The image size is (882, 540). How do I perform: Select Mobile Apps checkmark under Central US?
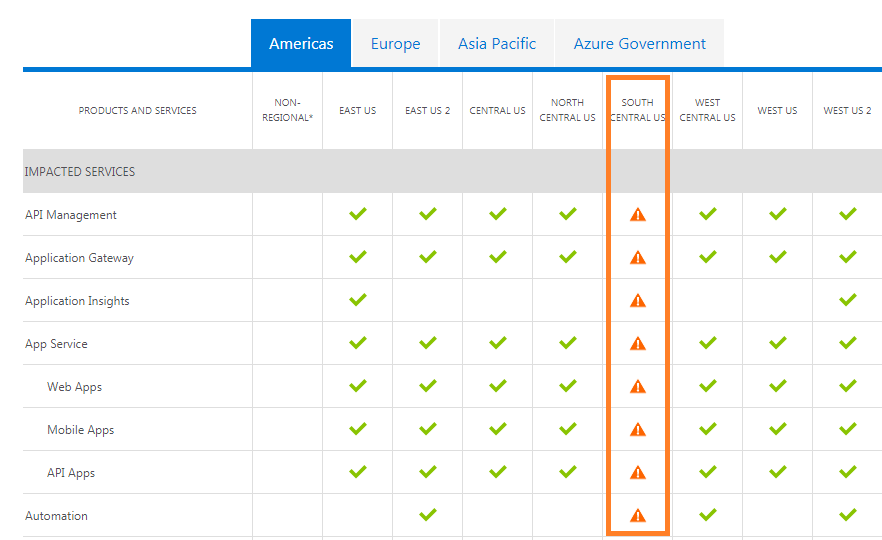click(498, 429)
